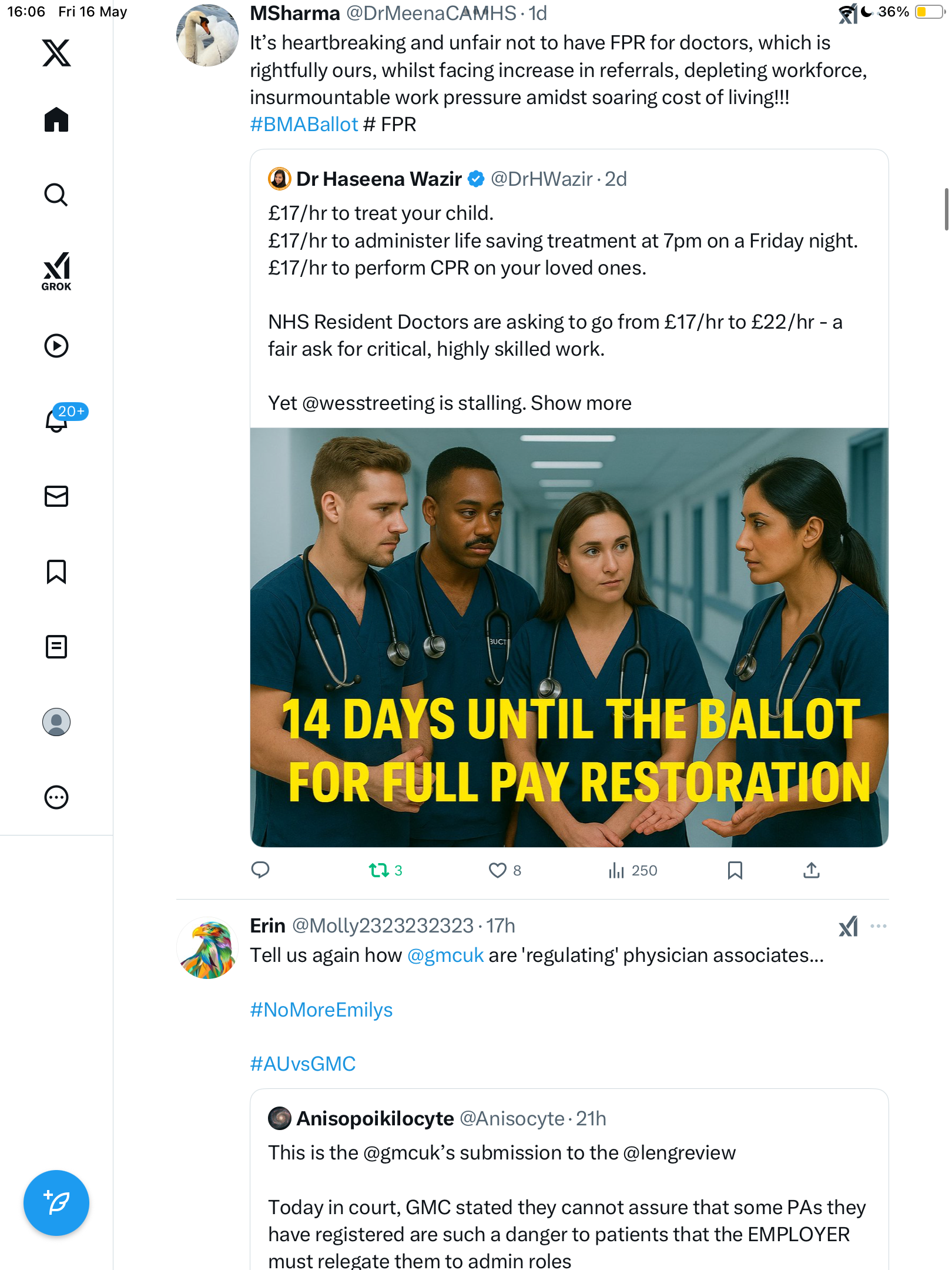Open the More circle menu in sidebar
This screenshot has width=952, height=1270.
click(x=56, y=797)
